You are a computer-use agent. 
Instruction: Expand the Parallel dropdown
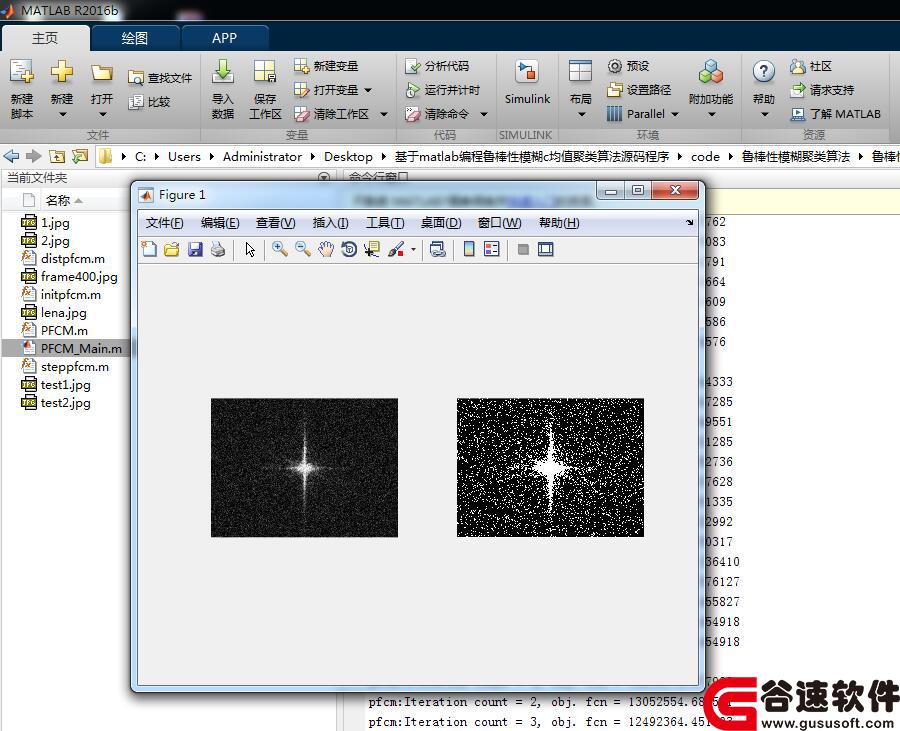tap(675, 115)
